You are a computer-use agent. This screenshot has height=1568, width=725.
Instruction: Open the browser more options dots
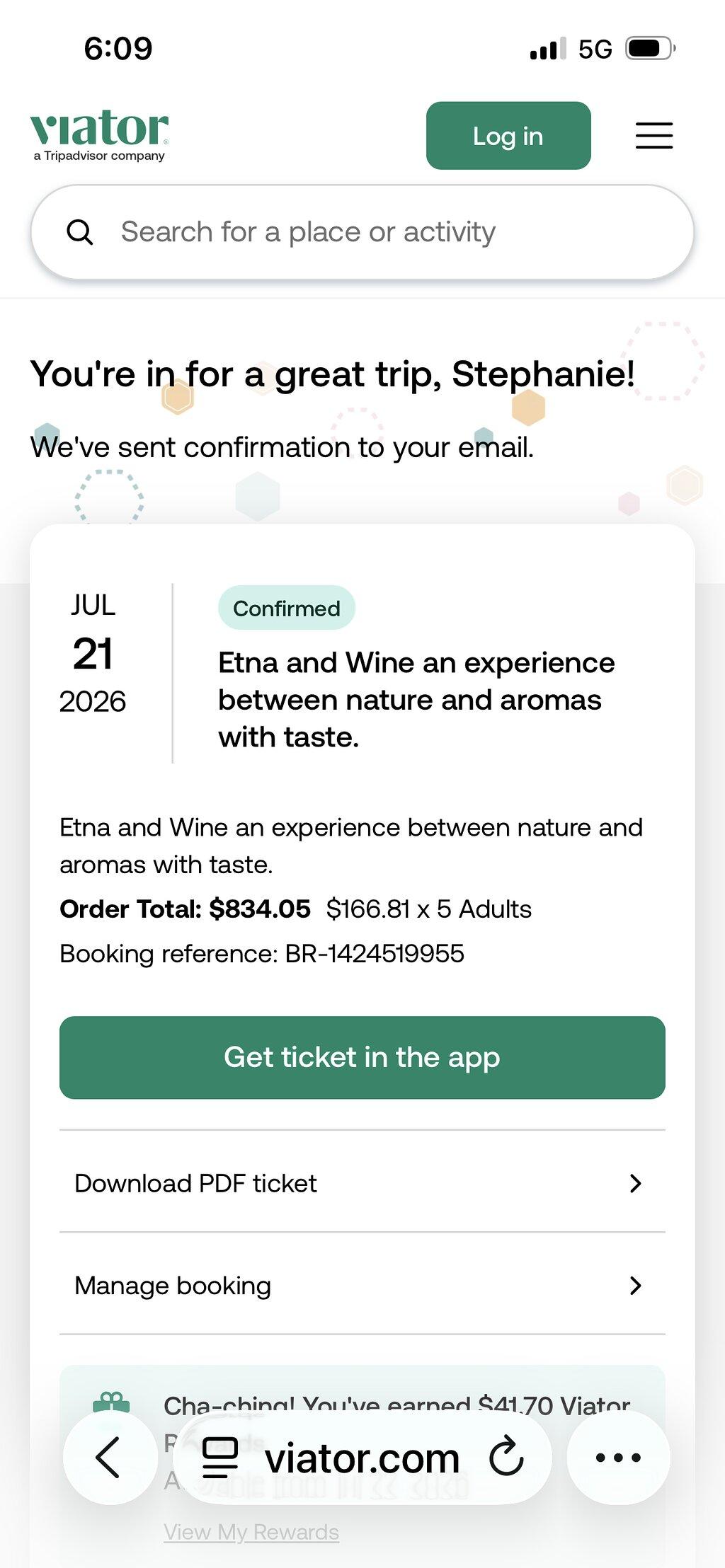pyautogui.click(x=618, y=1458)
